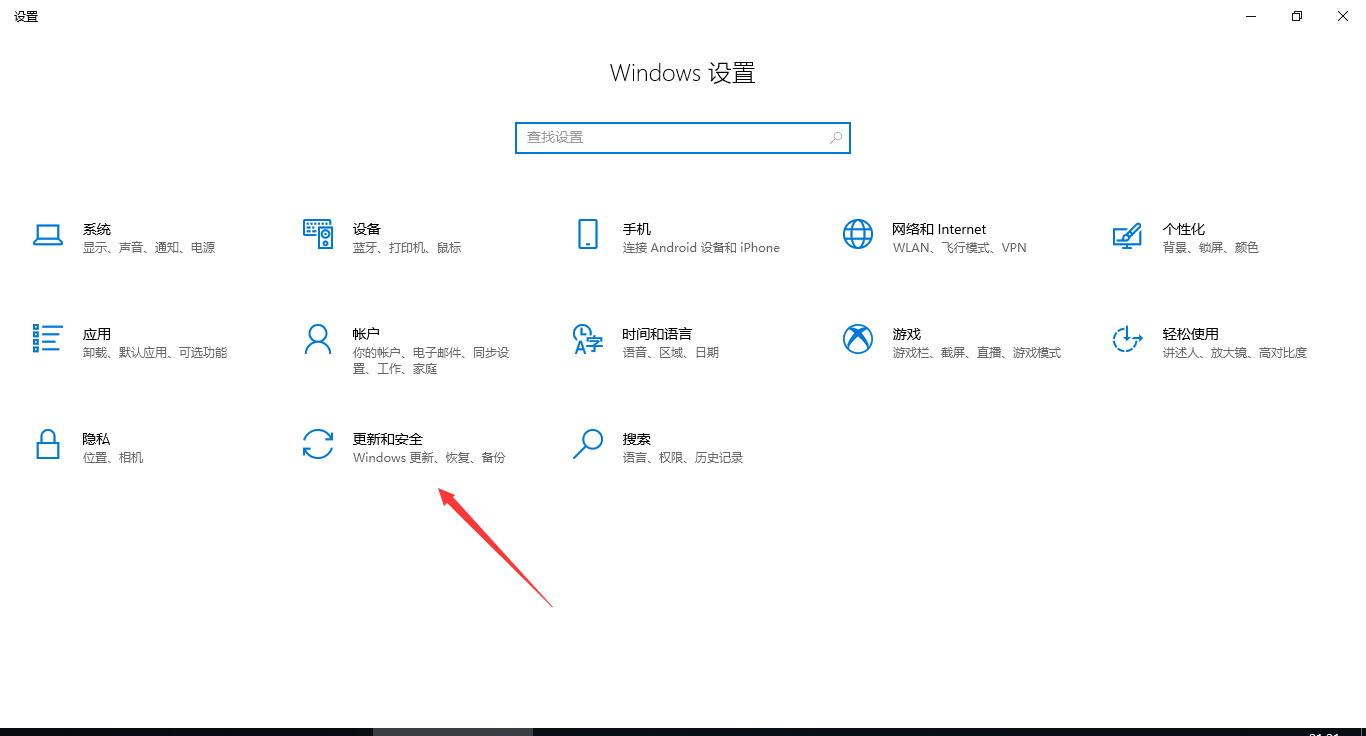Viewport: 1366px width, 736px height.
Task: Open the 帐户 (Accounts) settings
Action: [406, 350]
